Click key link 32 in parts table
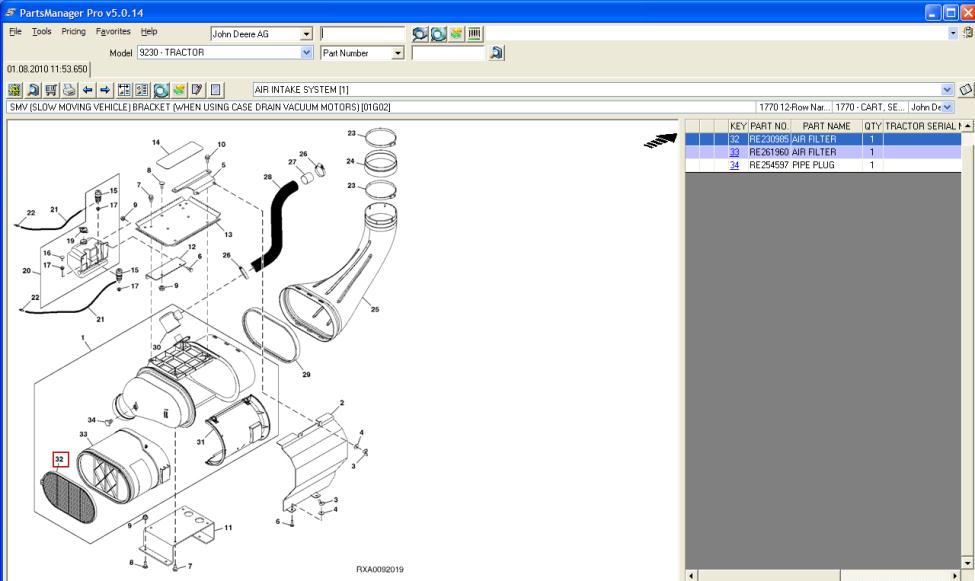The width and height of the screenshot is (975, 581). click(x=734, y=139)
